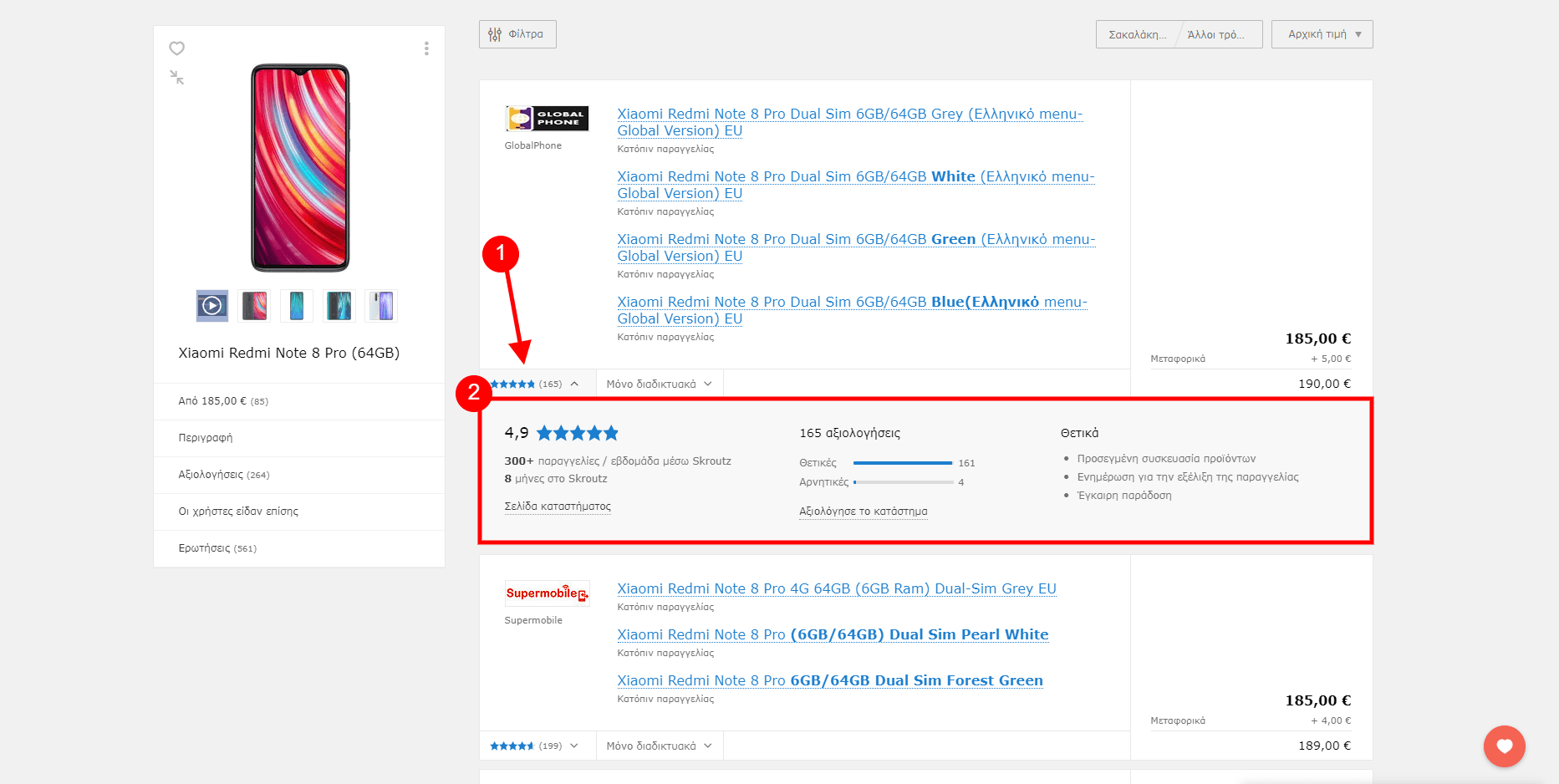Switch to Σακουλάκη toggle option

(1138, 34)
